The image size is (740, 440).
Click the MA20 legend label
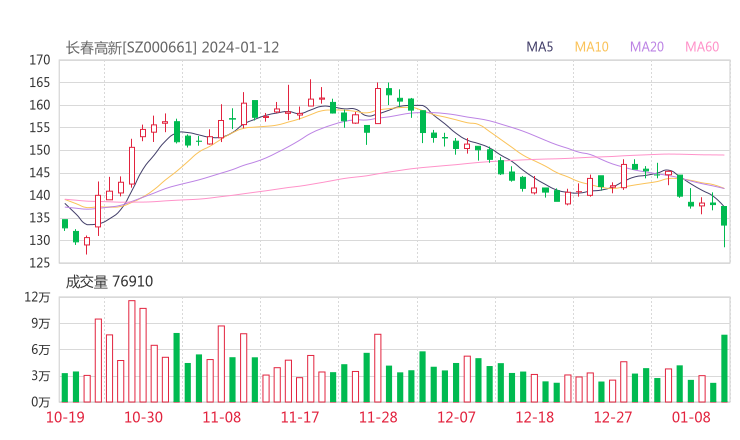647,47
